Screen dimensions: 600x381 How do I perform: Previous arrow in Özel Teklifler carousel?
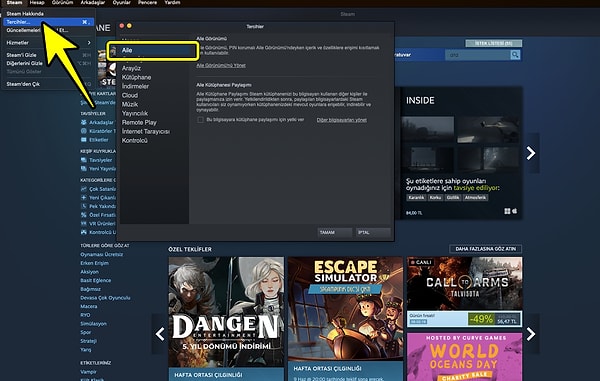tap(160, 334)
